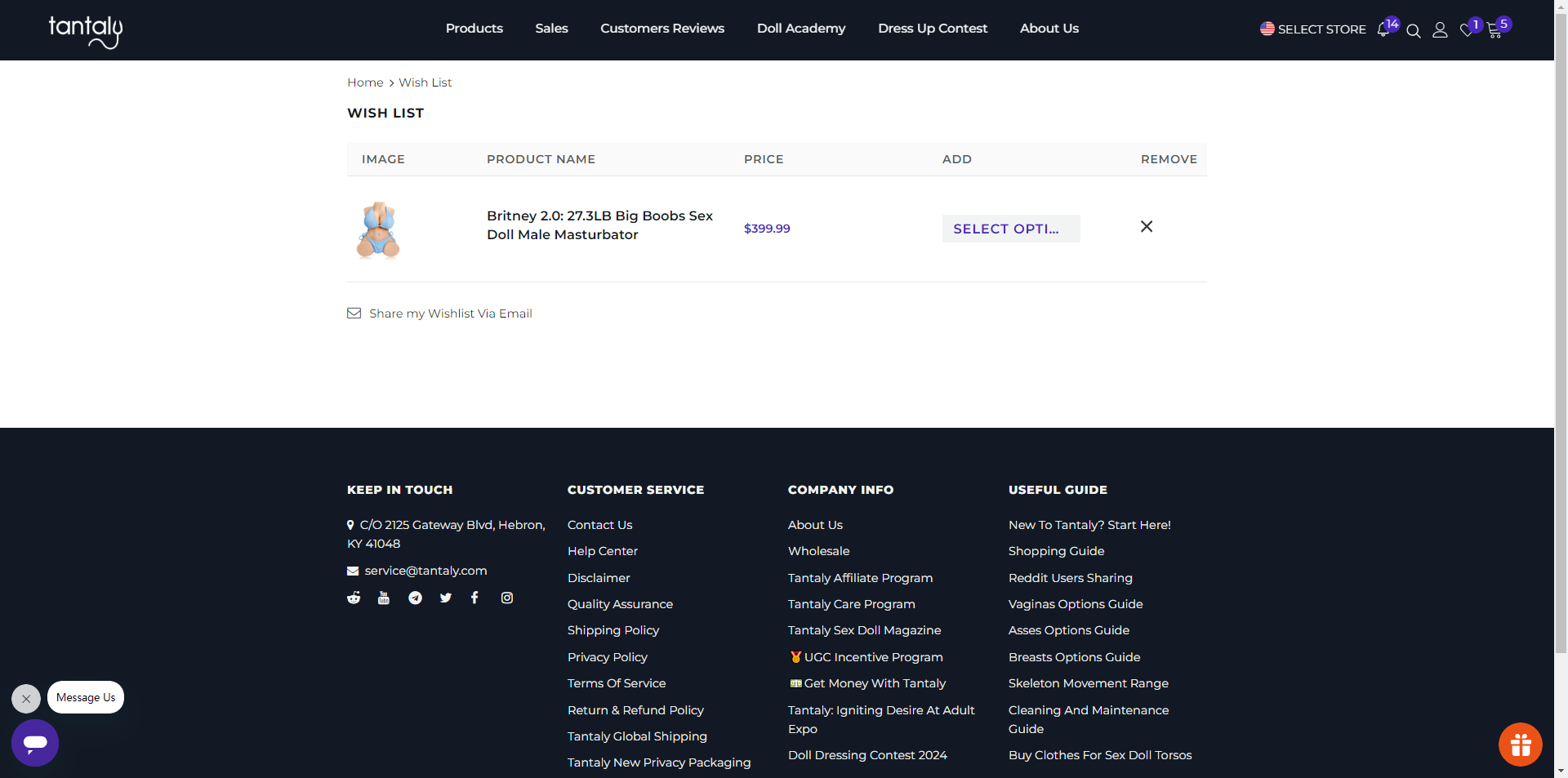Open Doll Dressing Contest 2024 link
The height and width of the screenshot is (778, 1568).
point(867,755)
